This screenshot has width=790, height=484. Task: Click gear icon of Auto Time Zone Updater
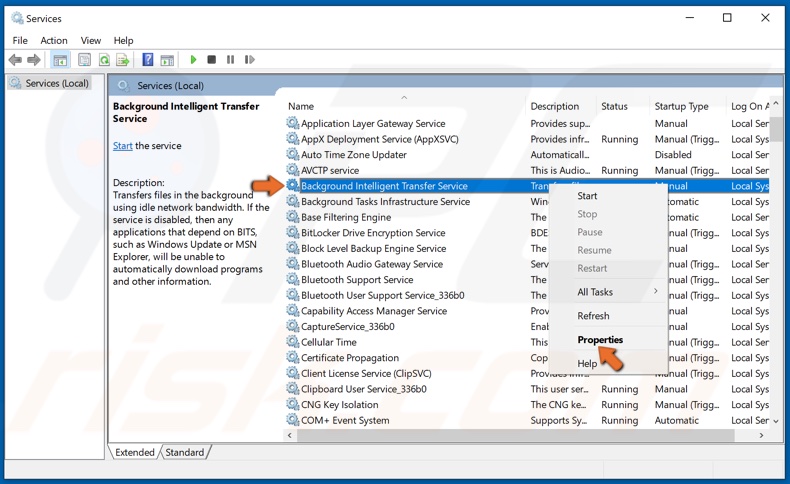[x=293, y=154]
